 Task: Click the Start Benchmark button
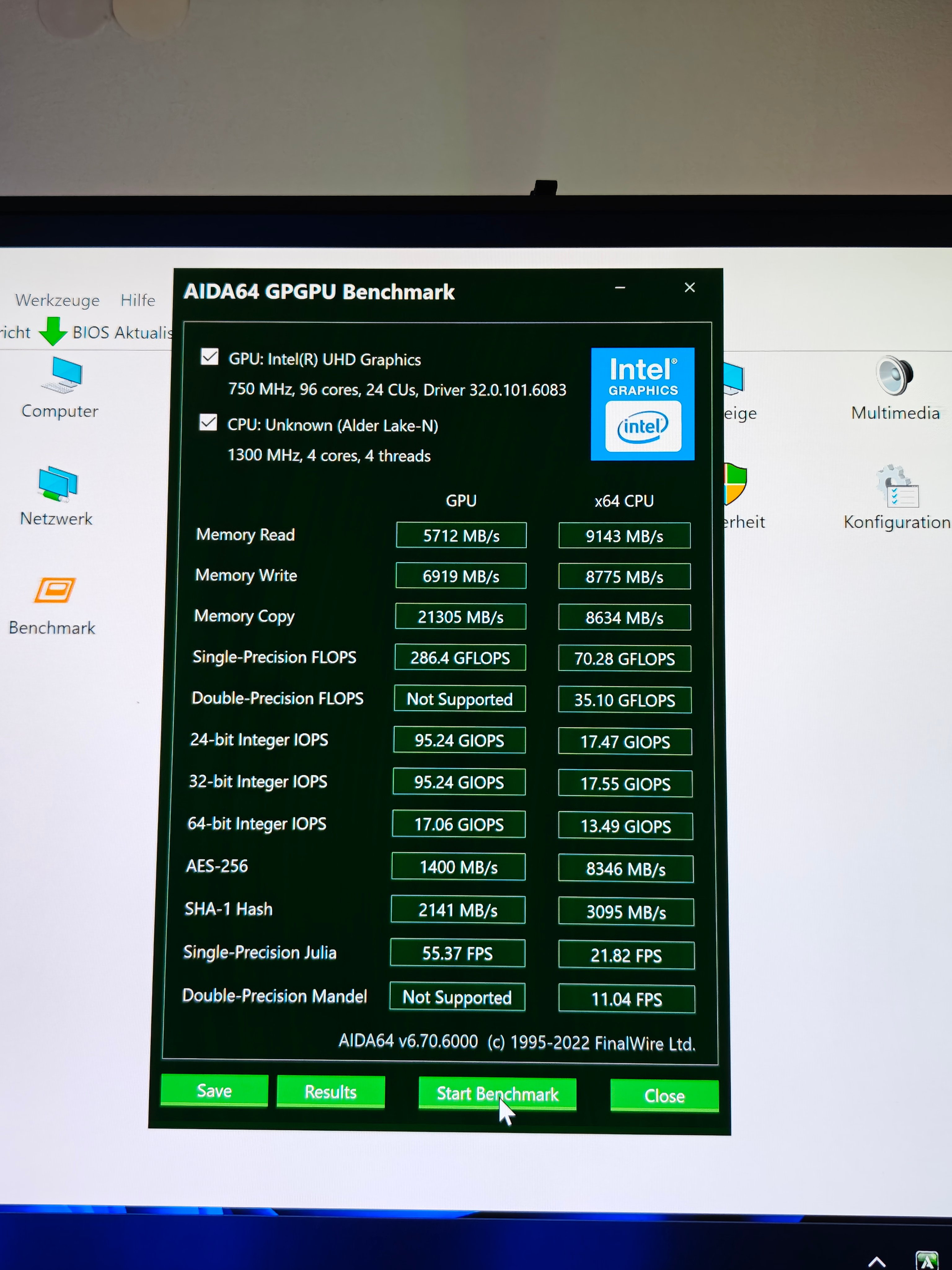point(497,1094)
